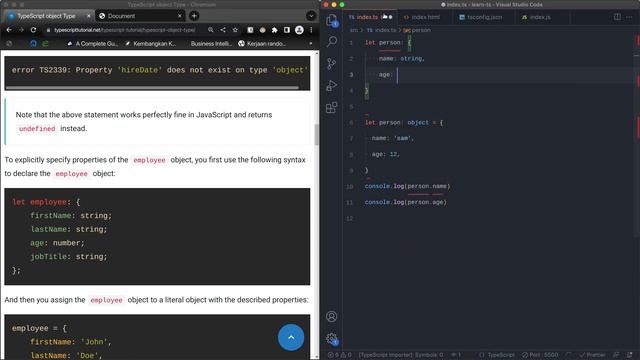Toggle the Chromium side panel icon
Image resolution: width=640 pixels, height=360 pixels.
point(287,30)
